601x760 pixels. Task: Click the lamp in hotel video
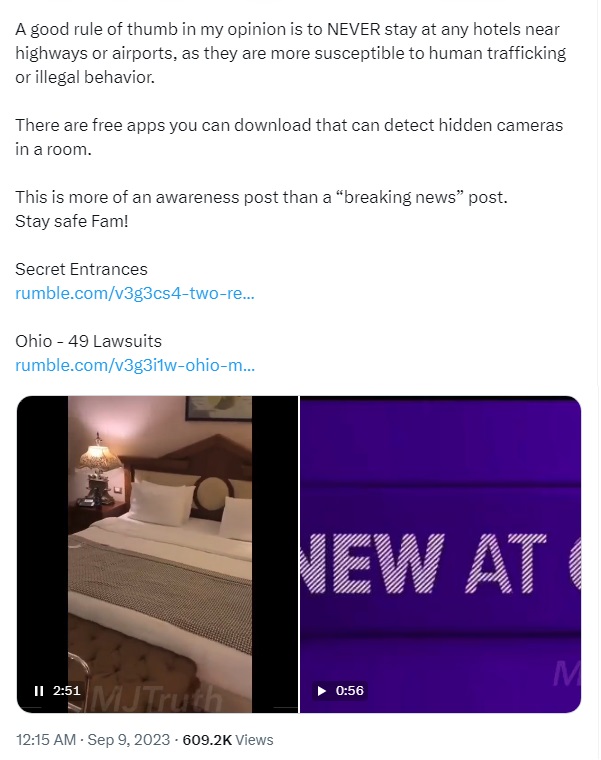(99, 463)
